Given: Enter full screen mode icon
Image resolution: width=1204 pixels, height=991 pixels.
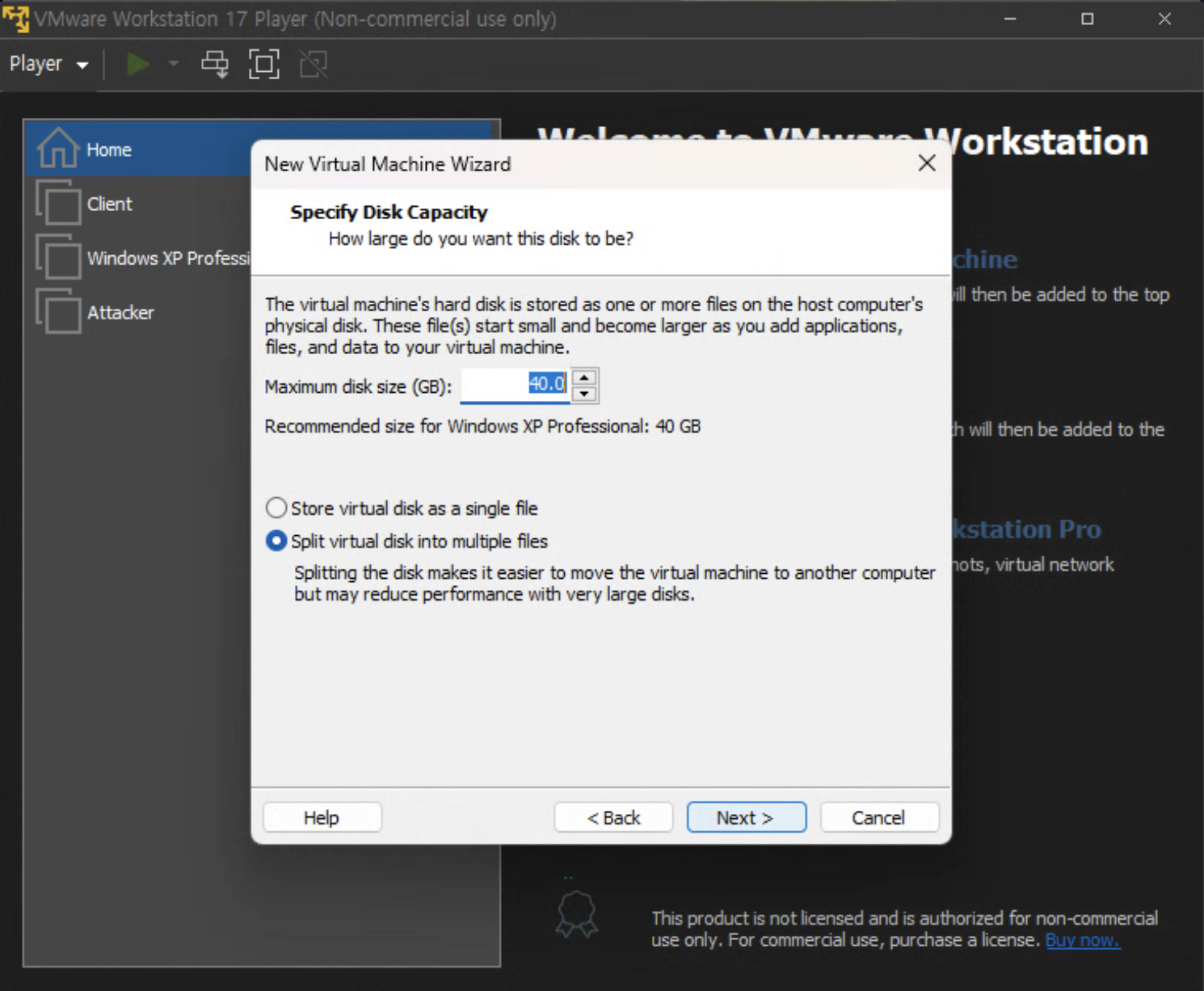Looking at the screenshot, I should pos(264,64).
